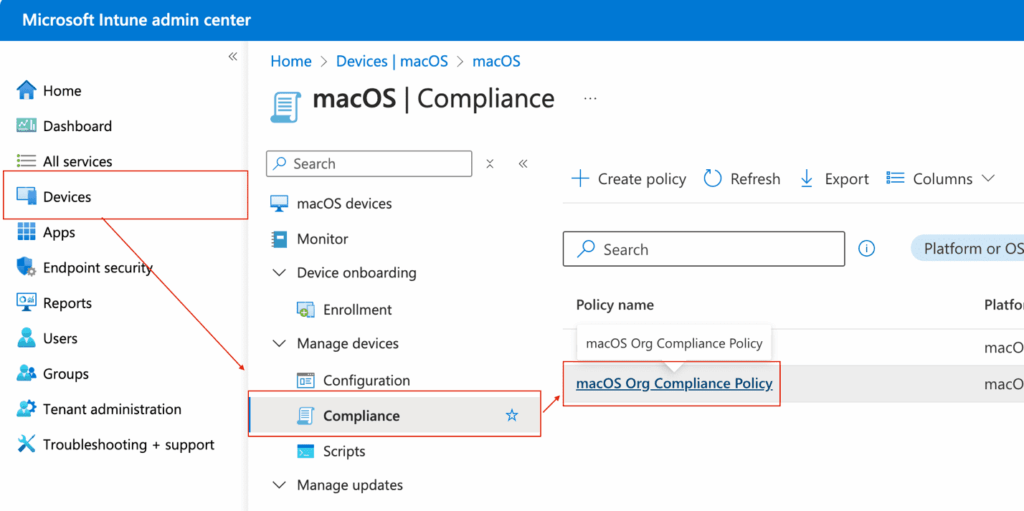Click Create policy button

(628, 179)
